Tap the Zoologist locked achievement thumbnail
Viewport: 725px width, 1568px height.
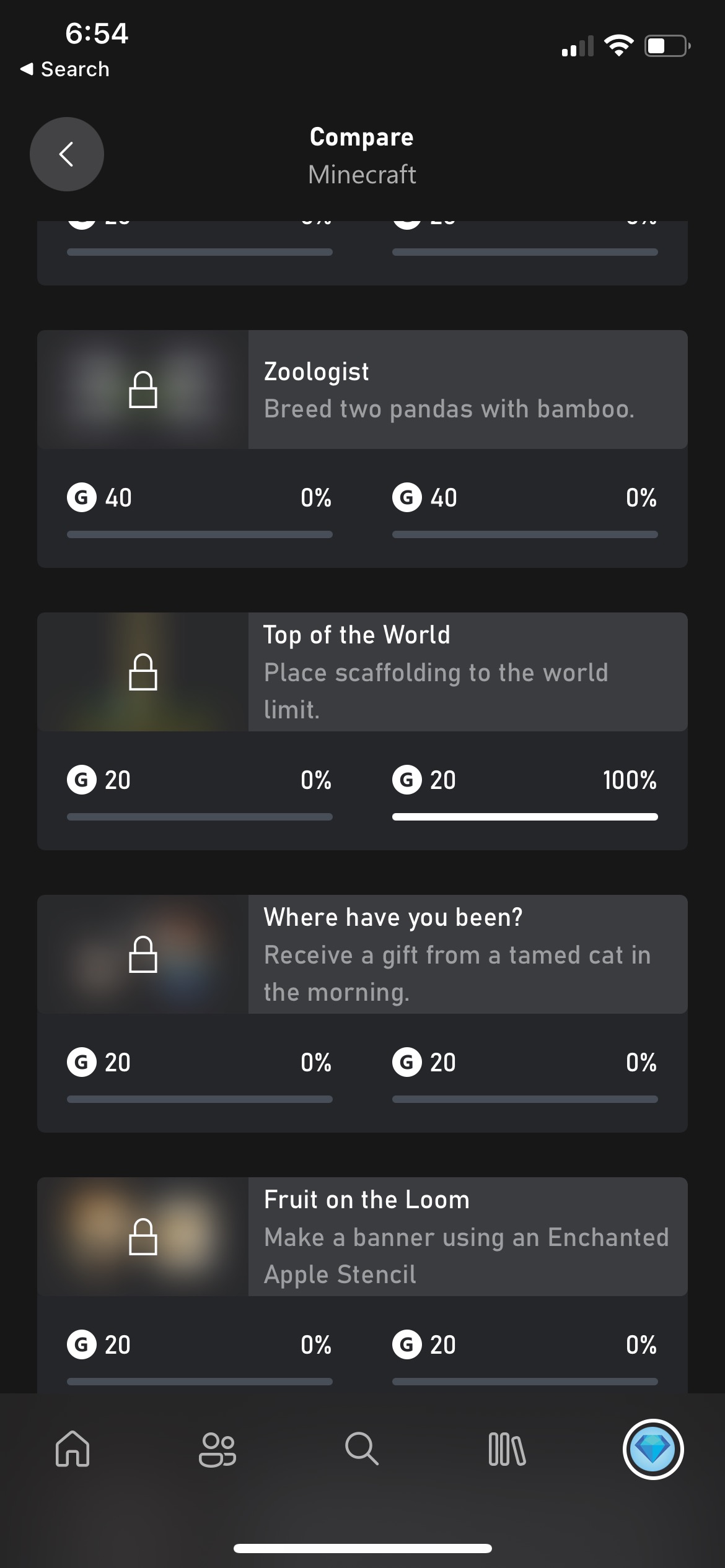143,390
